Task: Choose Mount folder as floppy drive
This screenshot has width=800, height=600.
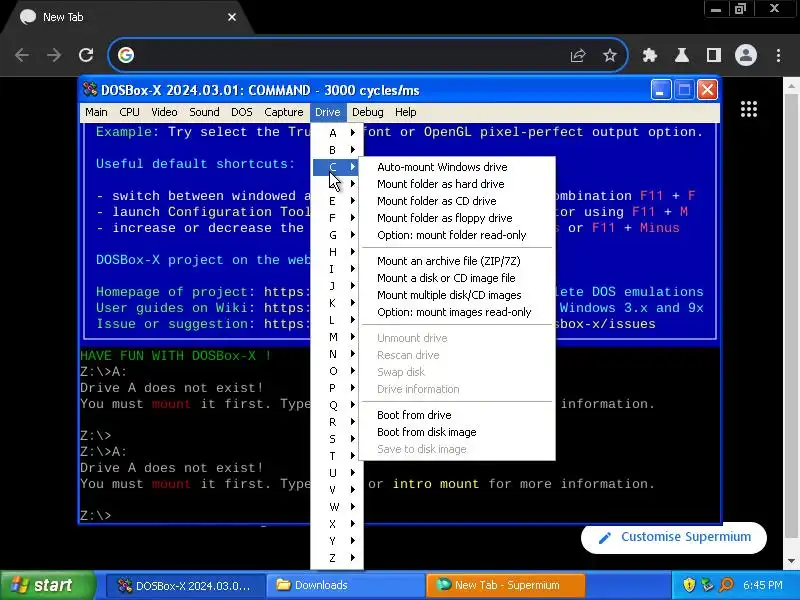Action: pos(457,218)
